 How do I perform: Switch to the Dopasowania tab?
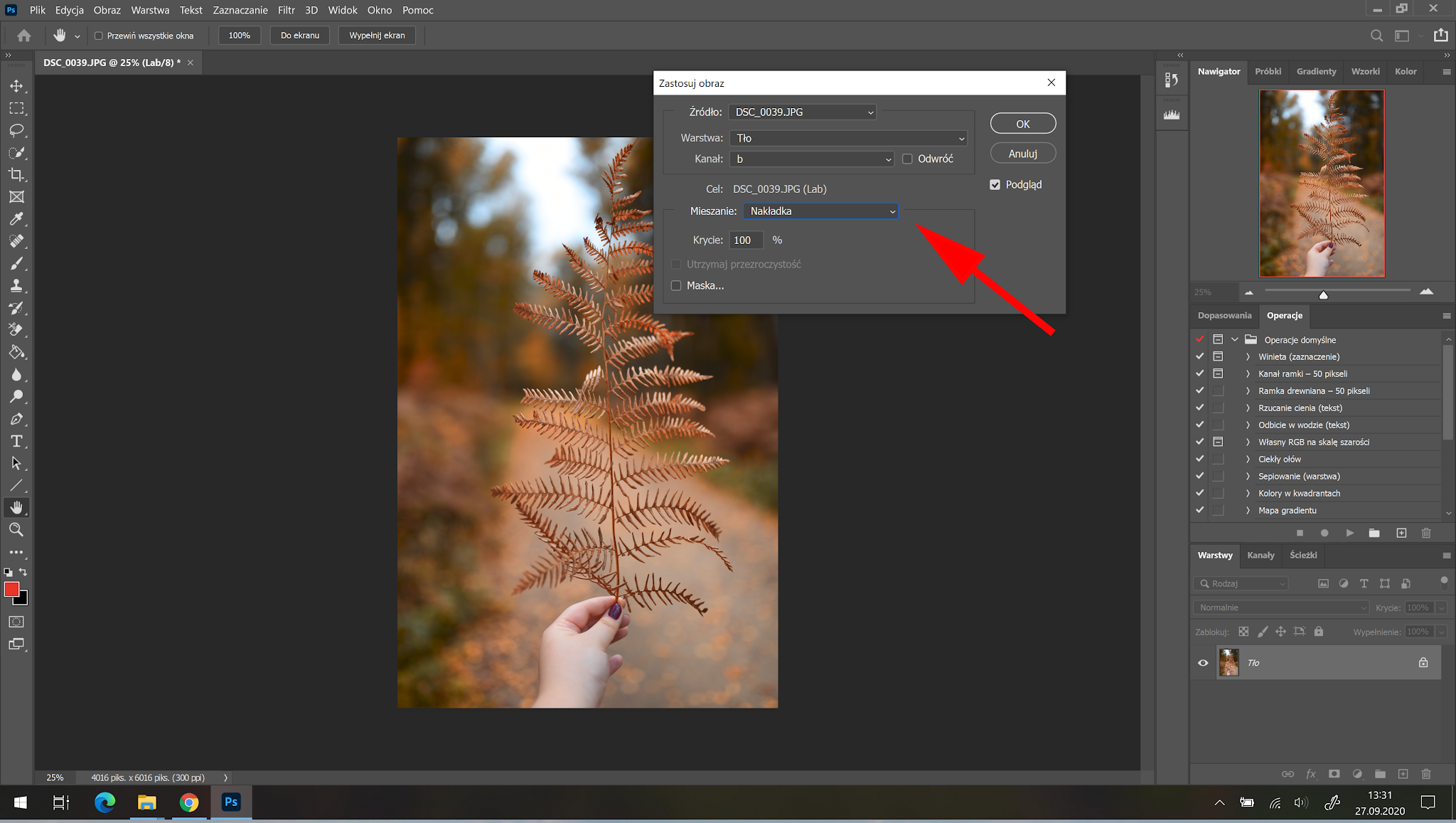(1224, 315)
